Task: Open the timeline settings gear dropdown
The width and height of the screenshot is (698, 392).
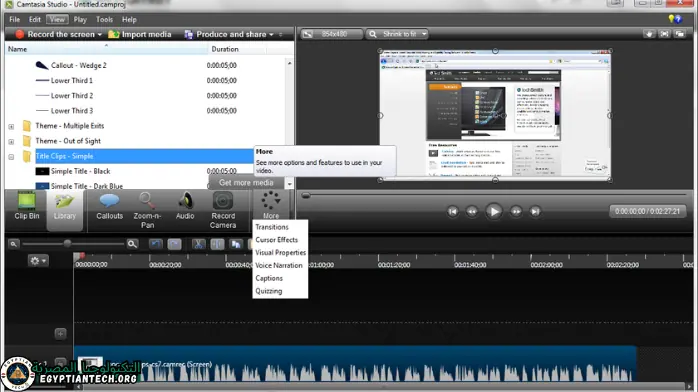Action: click(37, 261)
